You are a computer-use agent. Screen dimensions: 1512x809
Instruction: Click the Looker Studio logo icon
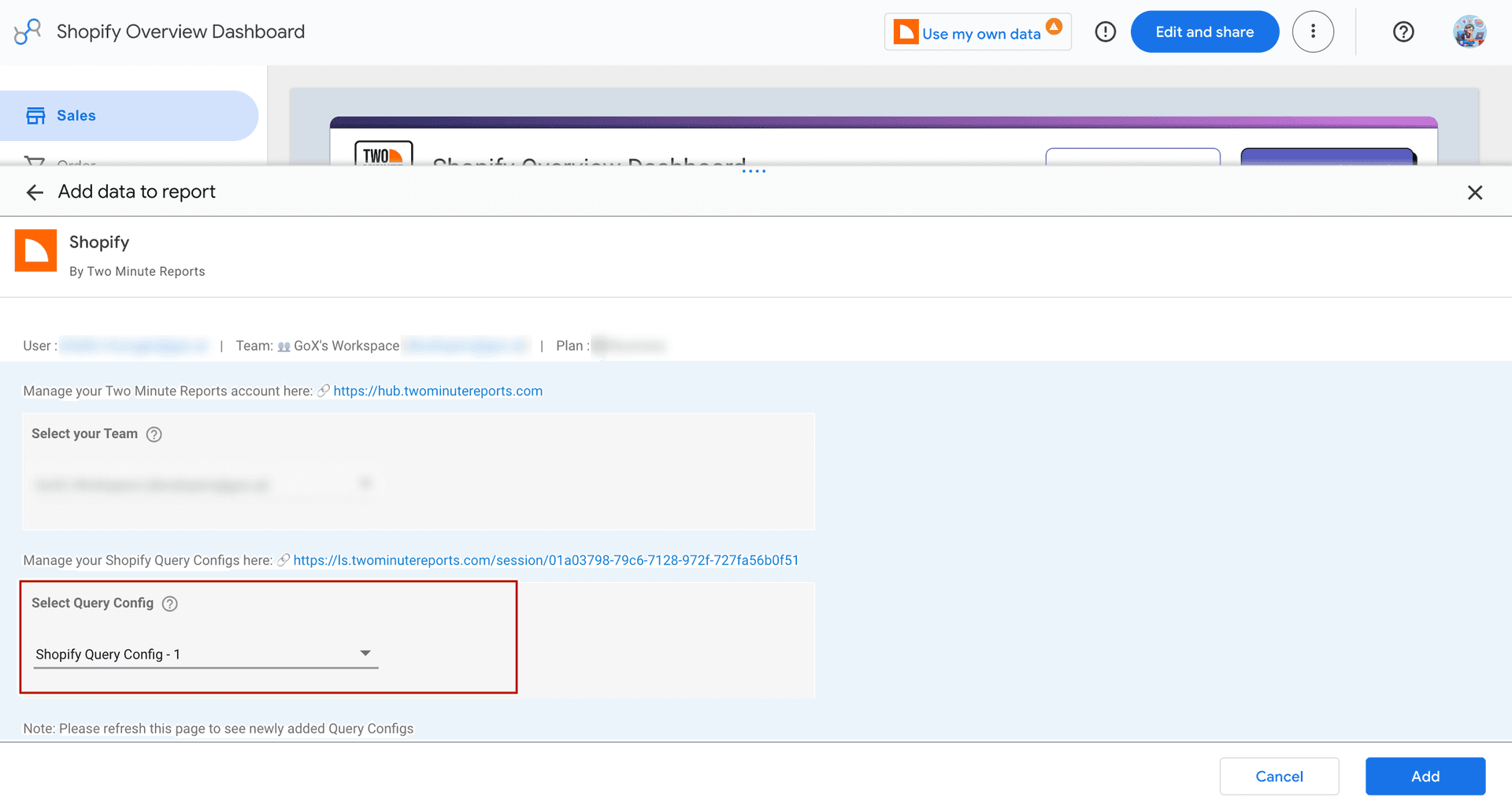click(x=28, y=32)
